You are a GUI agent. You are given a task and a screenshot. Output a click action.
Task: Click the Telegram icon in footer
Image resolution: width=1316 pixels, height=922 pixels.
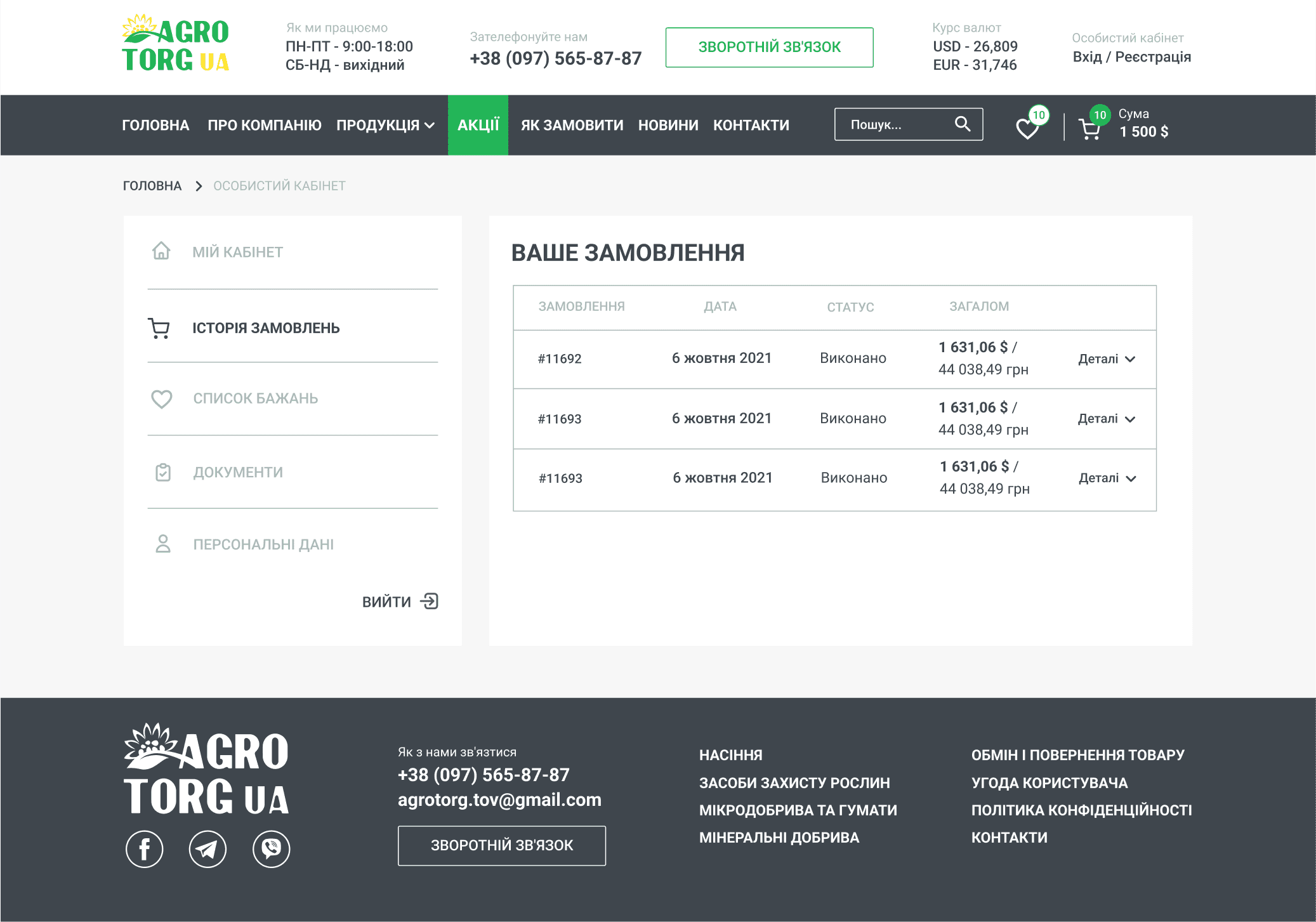point(207,848)
